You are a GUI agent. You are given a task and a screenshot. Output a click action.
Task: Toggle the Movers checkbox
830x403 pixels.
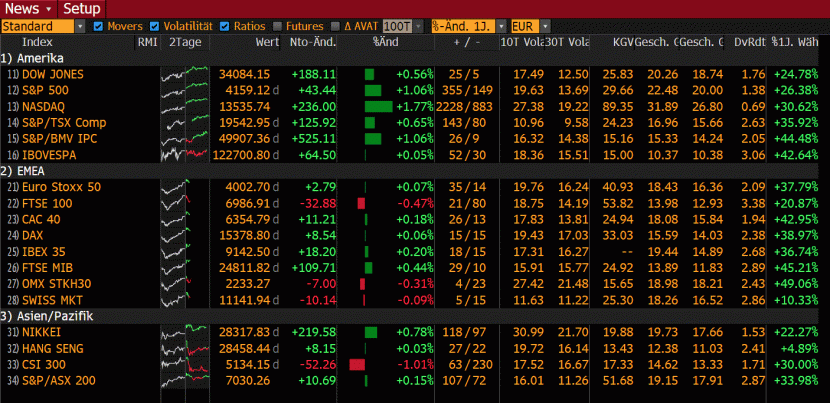click(97, 26)
